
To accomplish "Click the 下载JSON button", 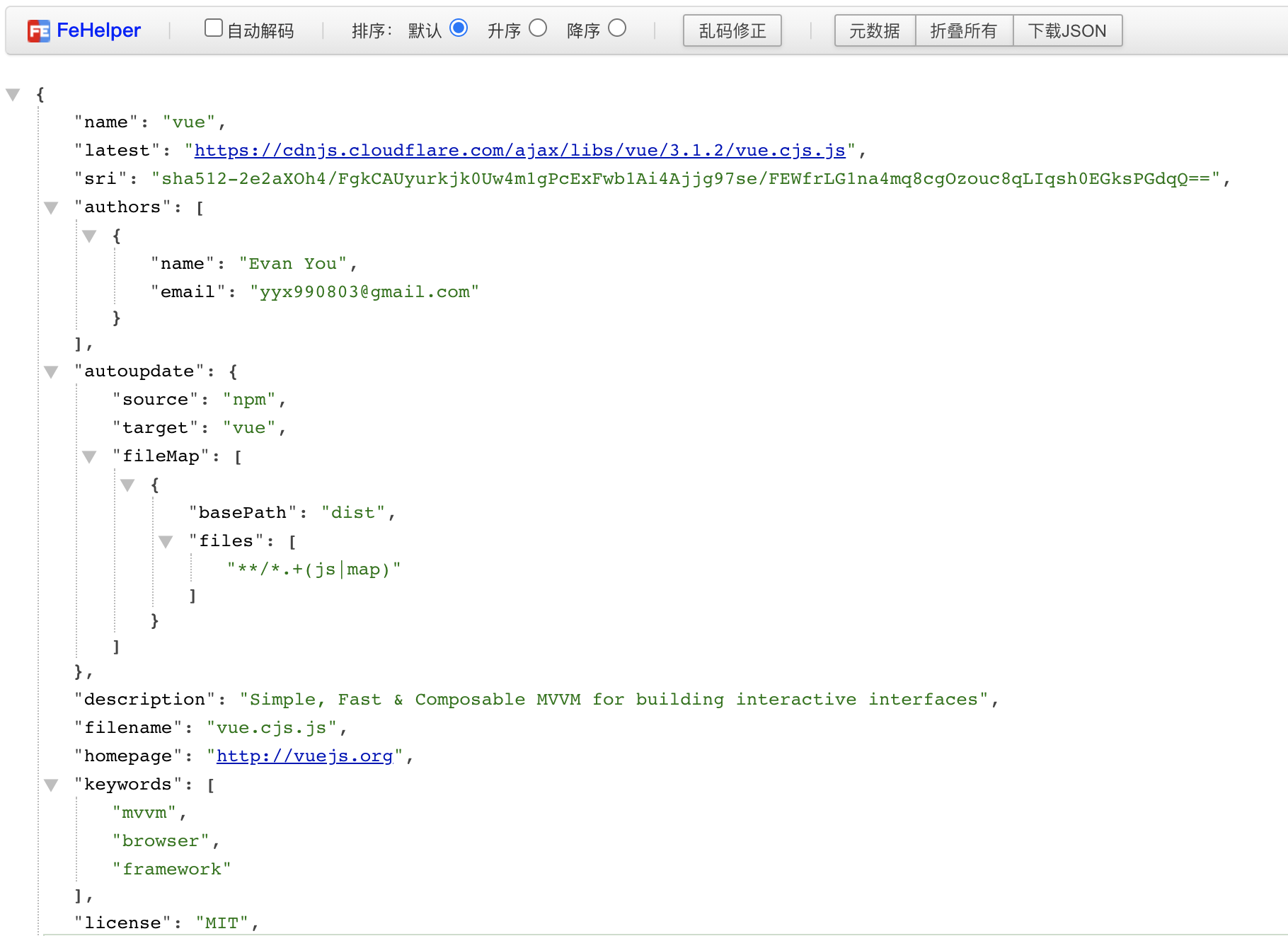I will coord(1067,31).
